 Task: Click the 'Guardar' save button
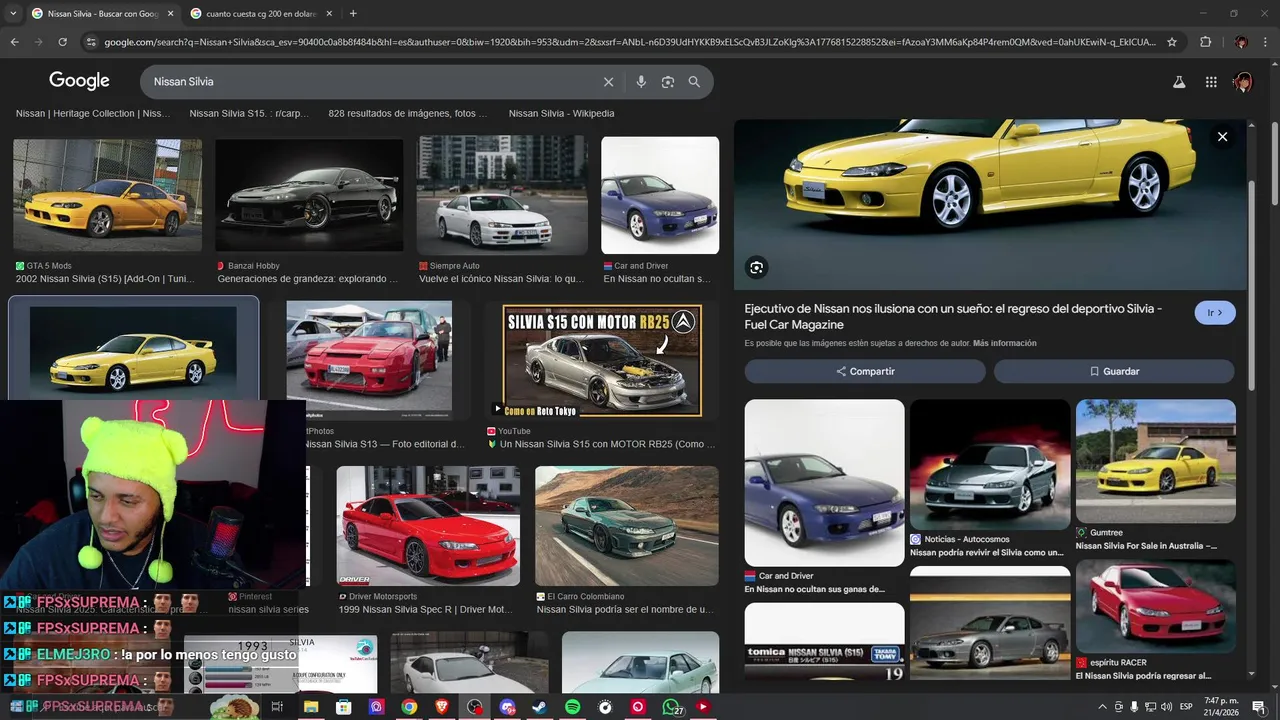(x=1114, y=371)
